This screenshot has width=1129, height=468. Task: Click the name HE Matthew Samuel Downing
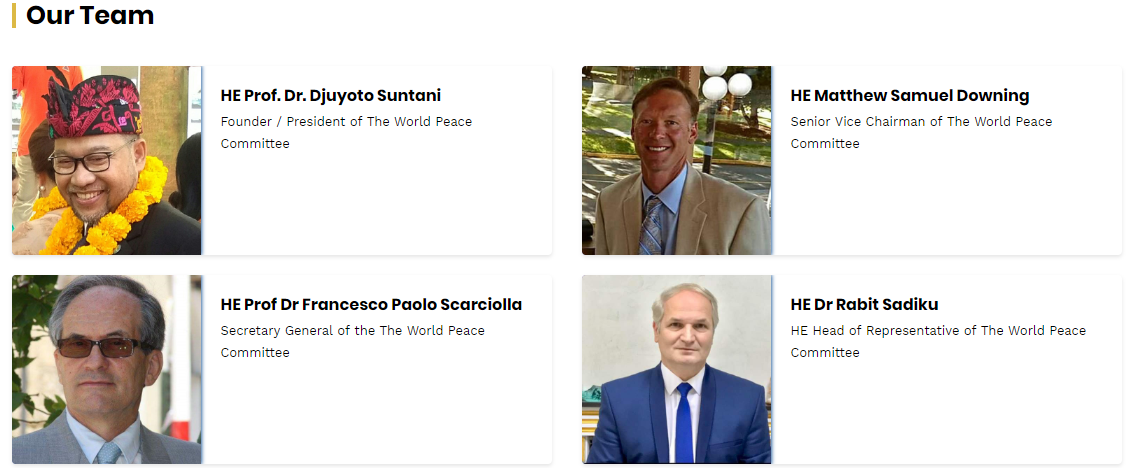tap(910, 95)
